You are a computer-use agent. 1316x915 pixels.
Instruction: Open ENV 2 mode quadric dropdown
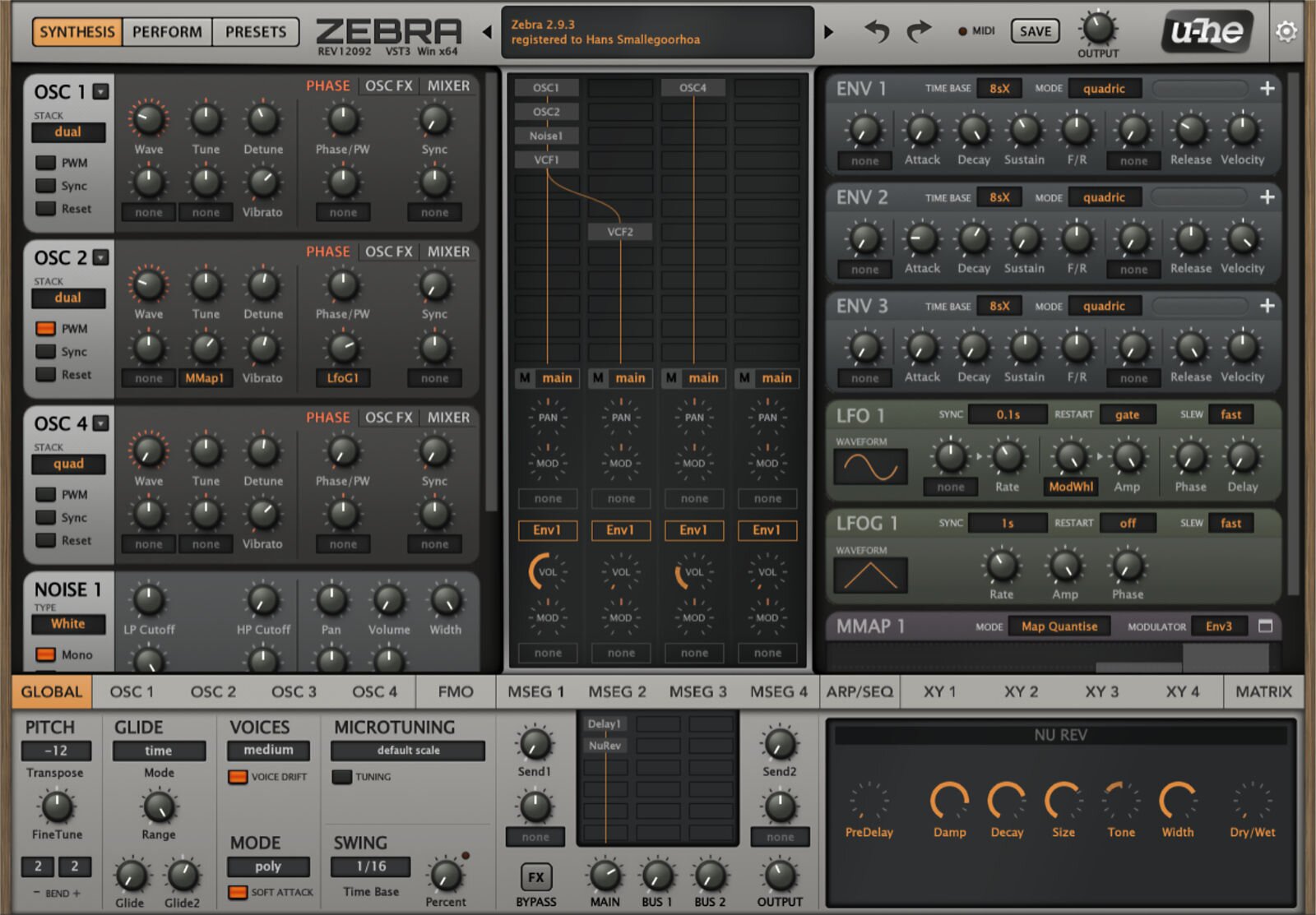click(1104, 197)
